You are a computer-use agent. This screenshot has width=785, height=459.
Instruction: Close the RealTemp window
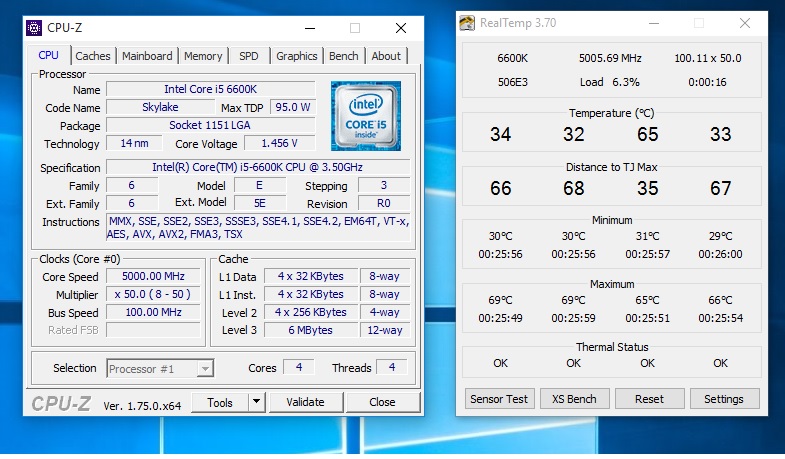pyautogui.click(x=745, y=24)
